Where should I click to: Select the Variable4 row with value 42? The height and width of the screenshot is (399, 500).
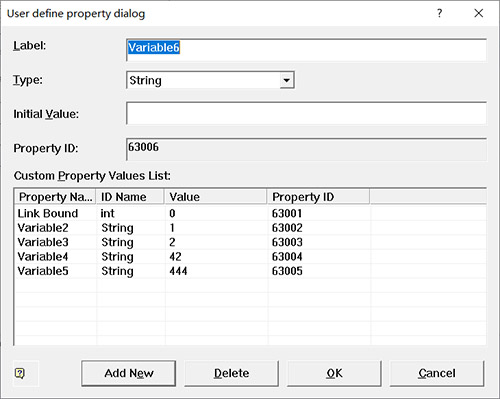(250, 257)
